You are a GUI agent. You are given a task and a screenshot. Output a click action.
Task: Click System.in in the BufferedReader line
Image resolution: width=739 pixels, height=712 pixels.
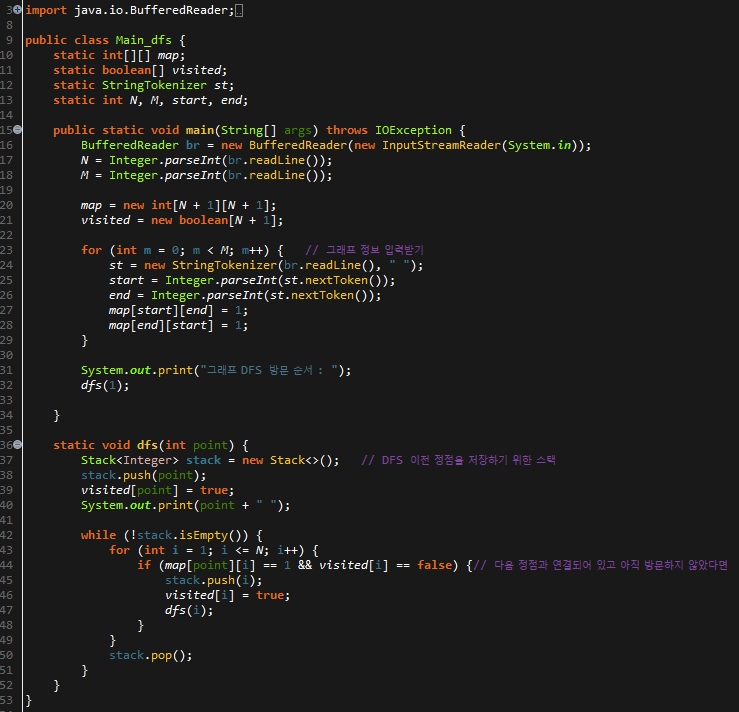pos(539,145)
